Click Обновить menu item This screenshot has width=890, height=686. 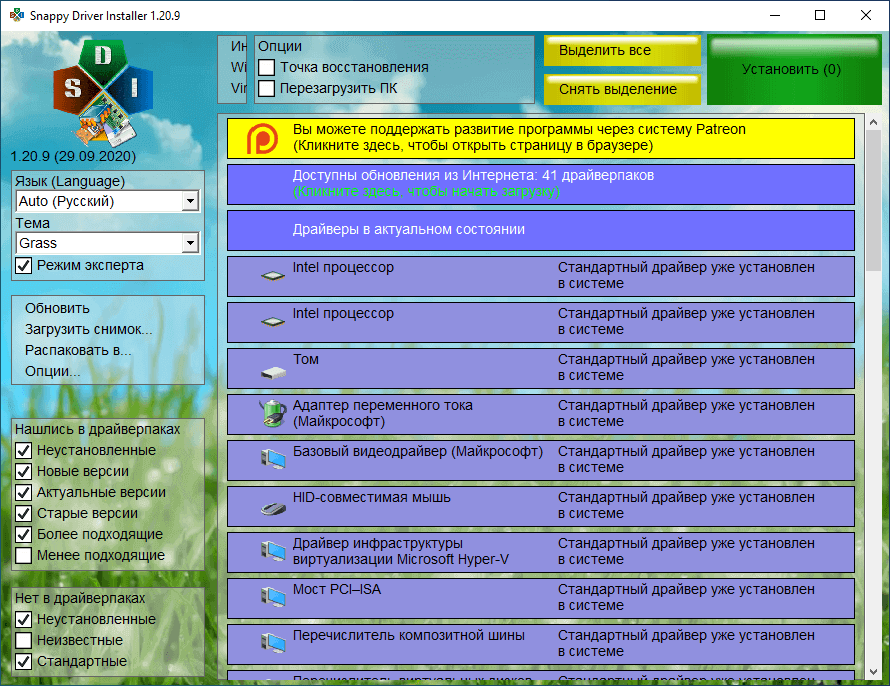[57, 309]
